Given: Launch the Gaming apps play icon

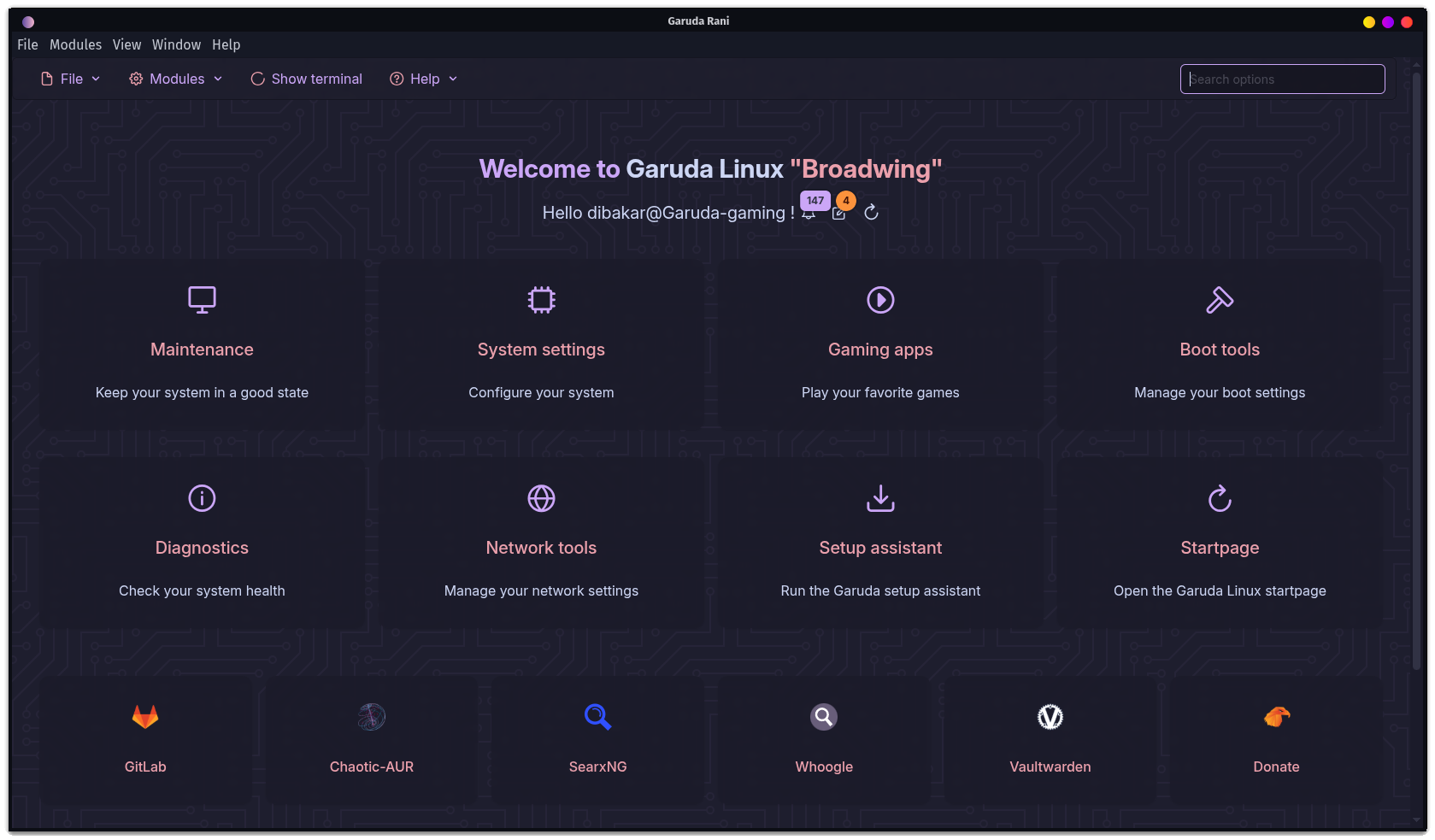Looking at the screenshot, I should 880,300.
